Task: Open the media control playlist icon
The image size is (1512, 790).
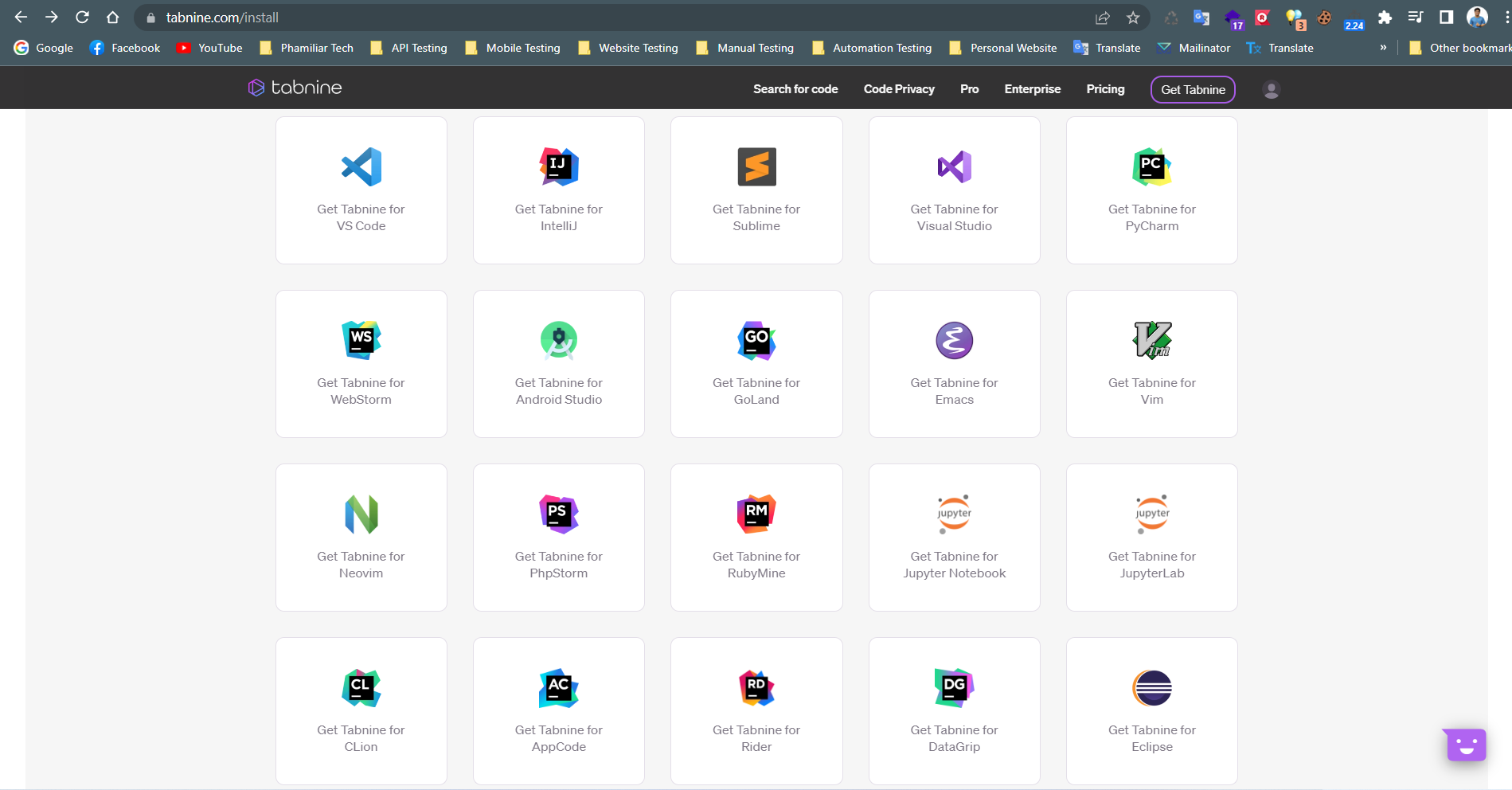Action: (1415, 18)
